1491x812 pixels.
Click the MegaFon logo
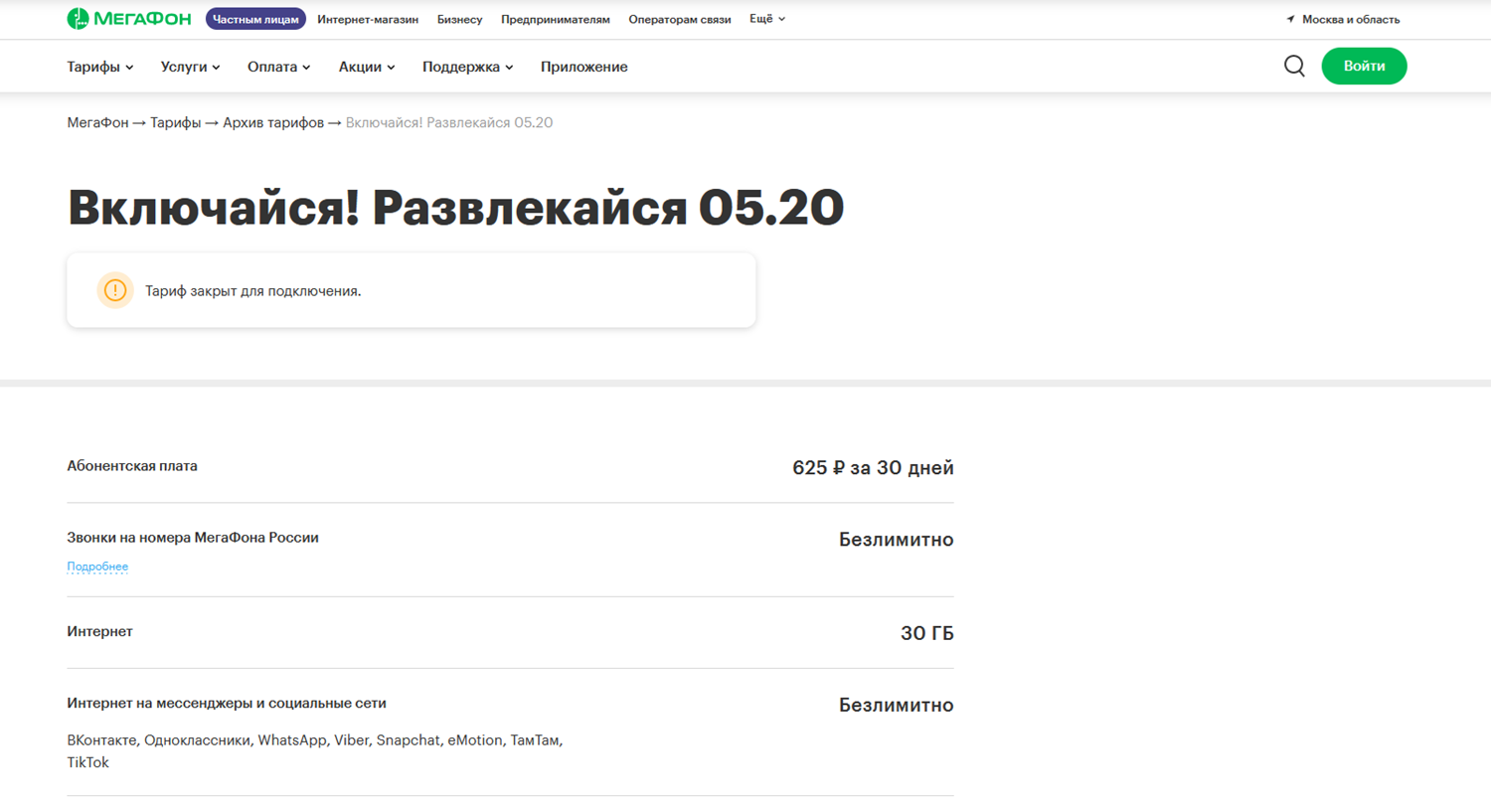pos(129,19)
